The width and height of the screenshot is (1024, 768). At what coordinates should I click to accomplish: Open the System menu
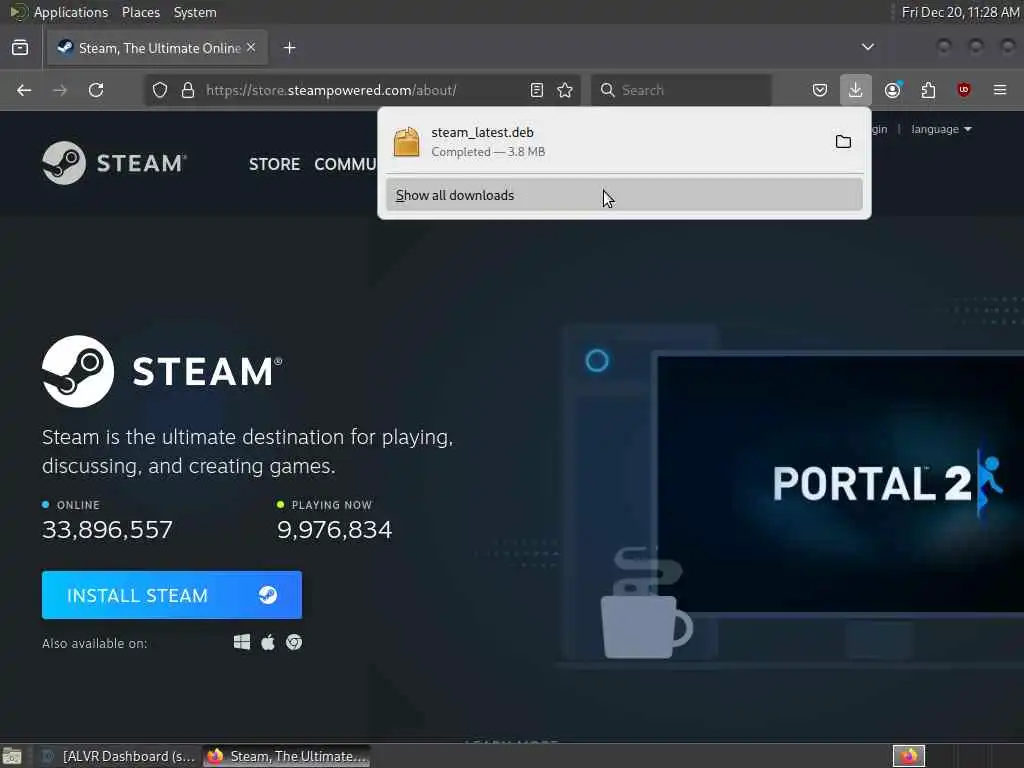tap(195, 12)
